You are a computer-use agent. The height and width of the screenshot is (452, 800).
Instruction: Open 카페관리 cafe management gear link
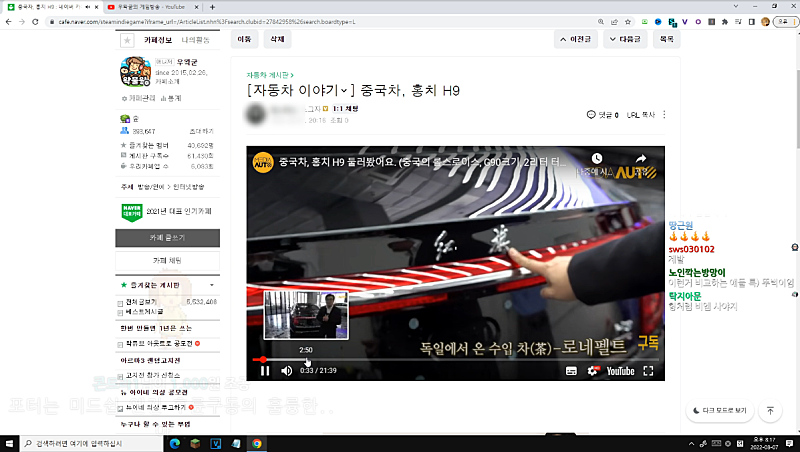[x=138, y=98]
